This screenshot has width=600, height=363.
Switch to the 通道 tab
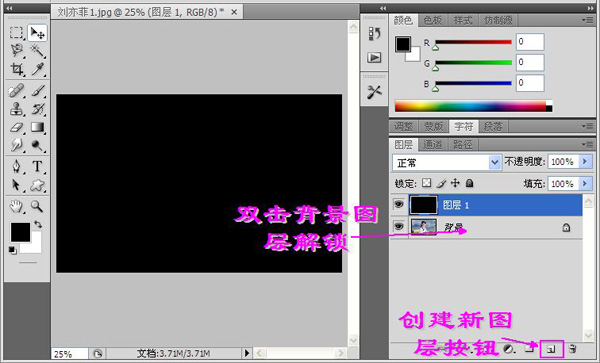tap(433, 145)
